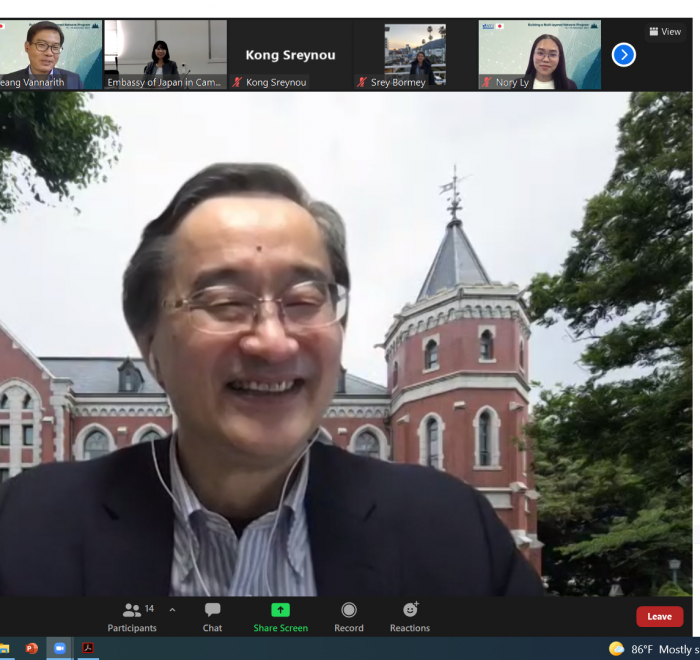The height and width of the screenshot is (660, 700).
Task: Click Nory Ly's muted microphone icon
Action: pos(487,83)
